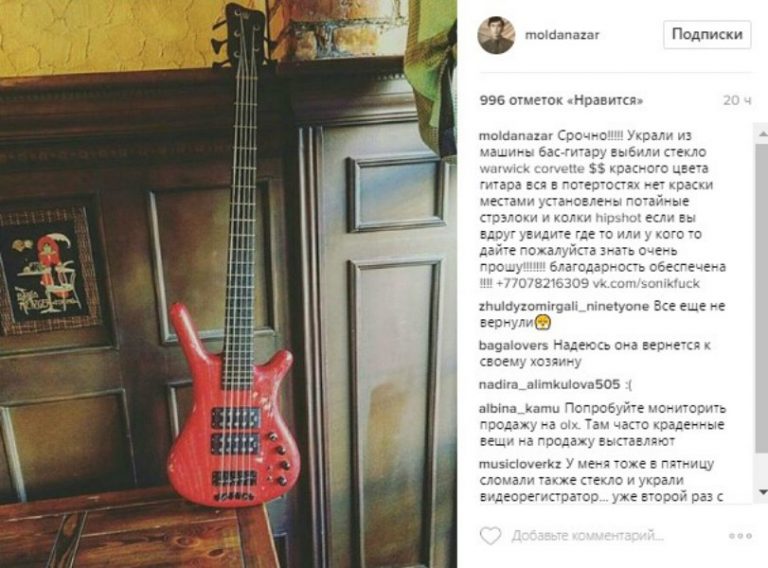The width and height of the screenshot is (768, 568).
Task: Open zhuldyzomirgali_ninetyone commenter profile
Action: [x=564, y=307]
